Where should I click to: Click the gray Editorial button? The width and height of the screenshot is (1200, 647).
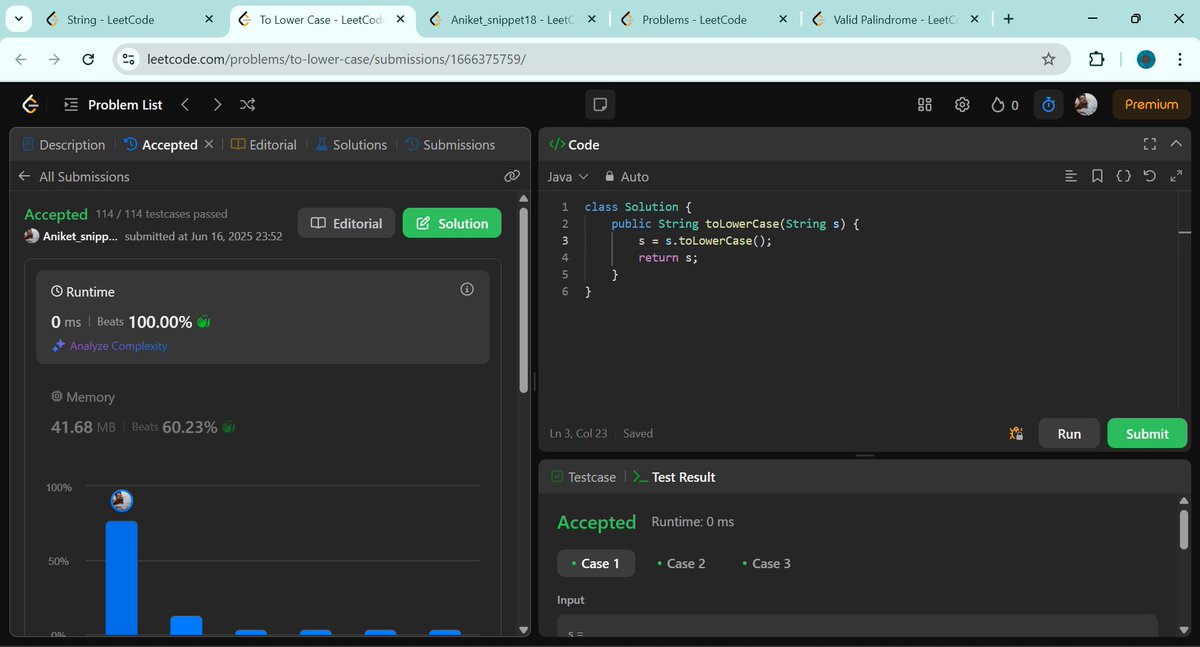[x=346, y=223]
